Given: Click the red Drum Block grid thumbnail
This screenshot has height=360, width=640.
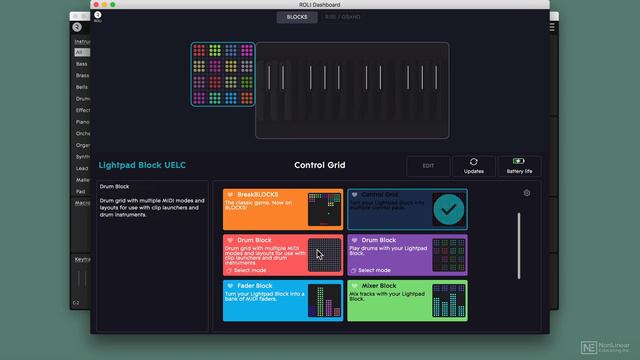Looking at the screenshot, I should (324, 255).
